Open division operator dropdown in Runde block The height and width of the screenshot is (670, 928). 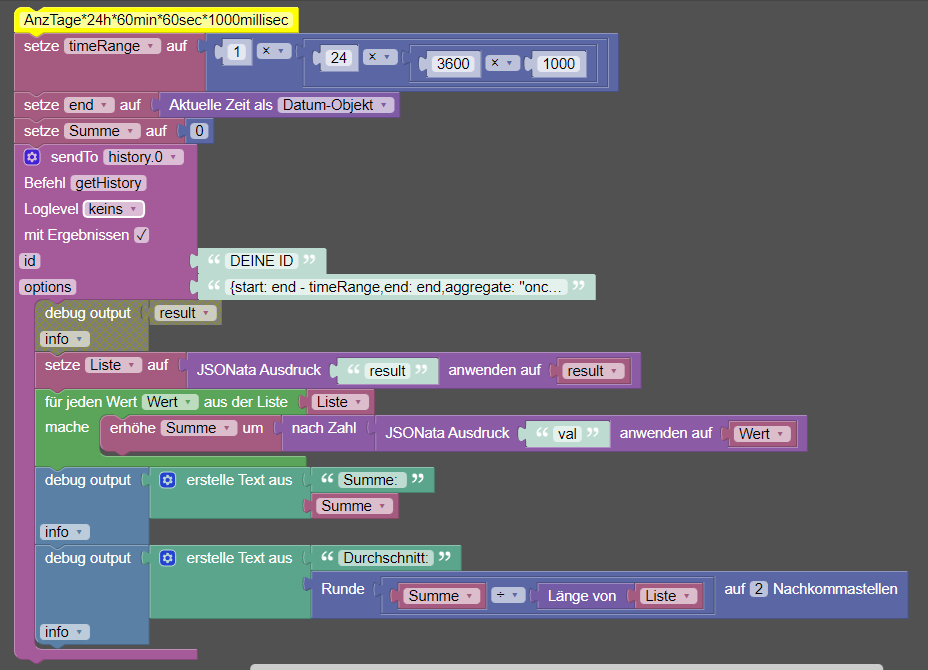point(508,595)
